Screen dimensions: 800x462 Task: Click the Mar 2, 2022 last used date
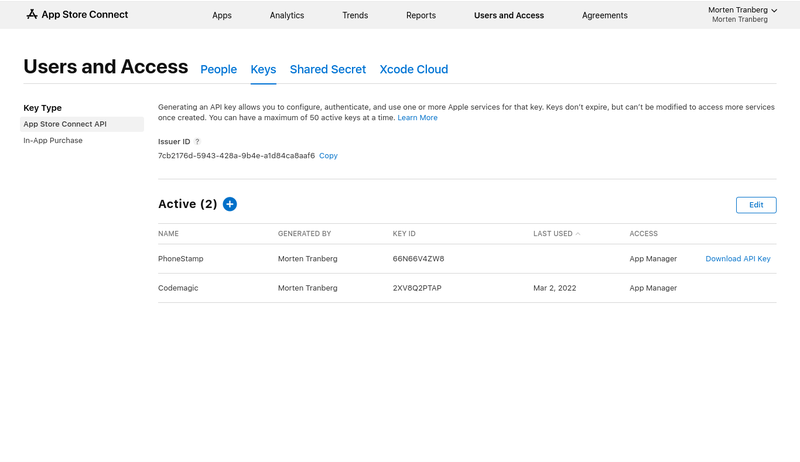[555, 288]
